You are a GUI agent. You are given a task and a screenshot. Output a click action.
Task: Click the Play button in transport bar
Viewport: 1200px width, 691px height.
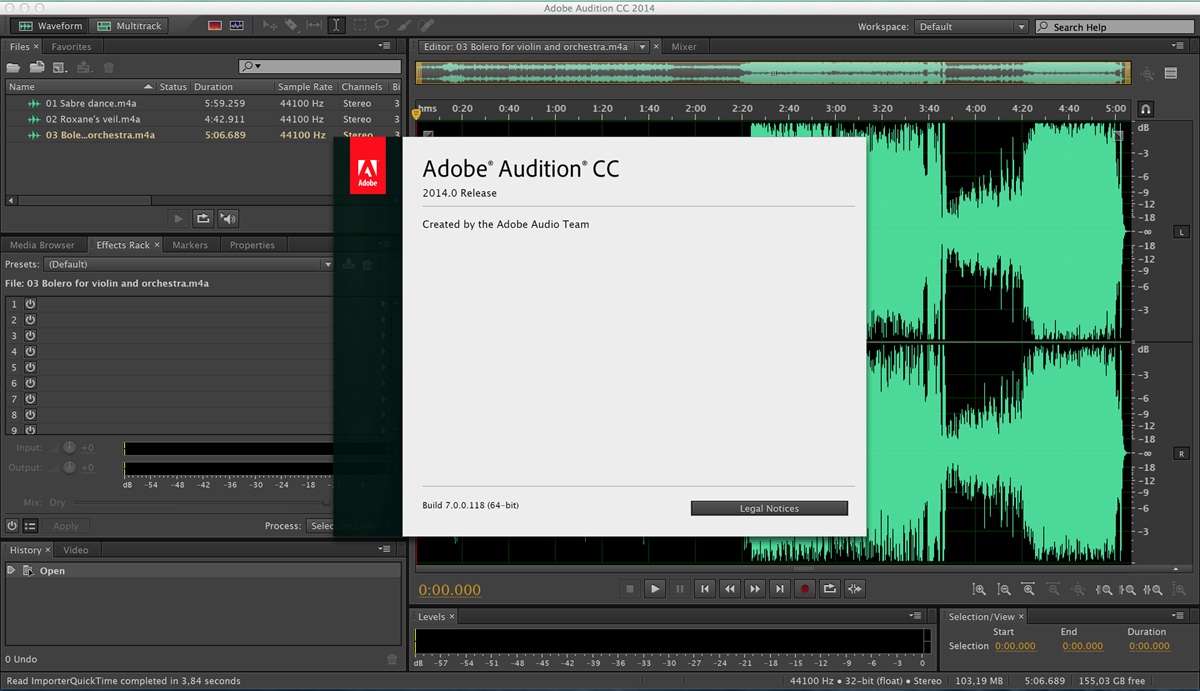(655, 589)
